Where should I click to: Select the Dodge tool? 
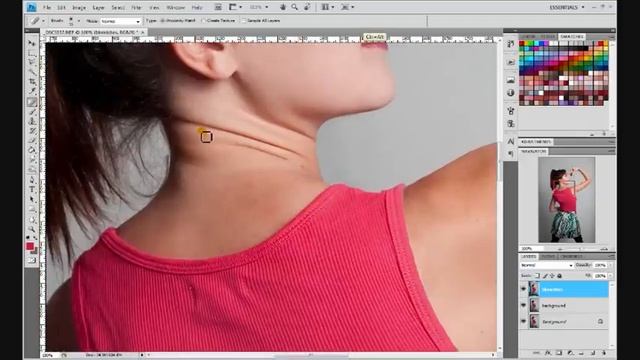click(31, 169)
